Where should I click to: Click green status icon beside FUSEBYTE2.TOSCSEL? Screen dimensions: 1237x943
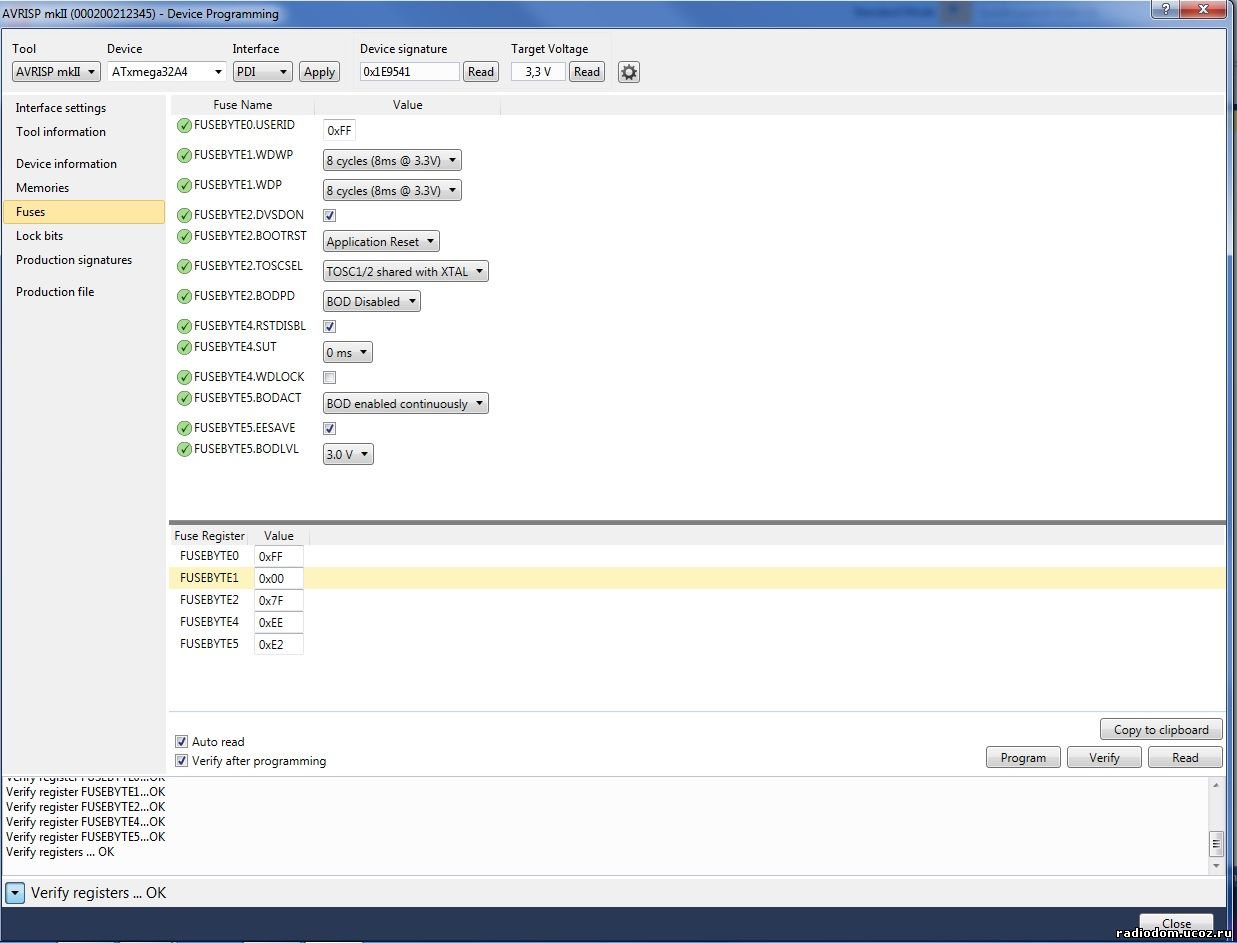[x=184, y=267]
